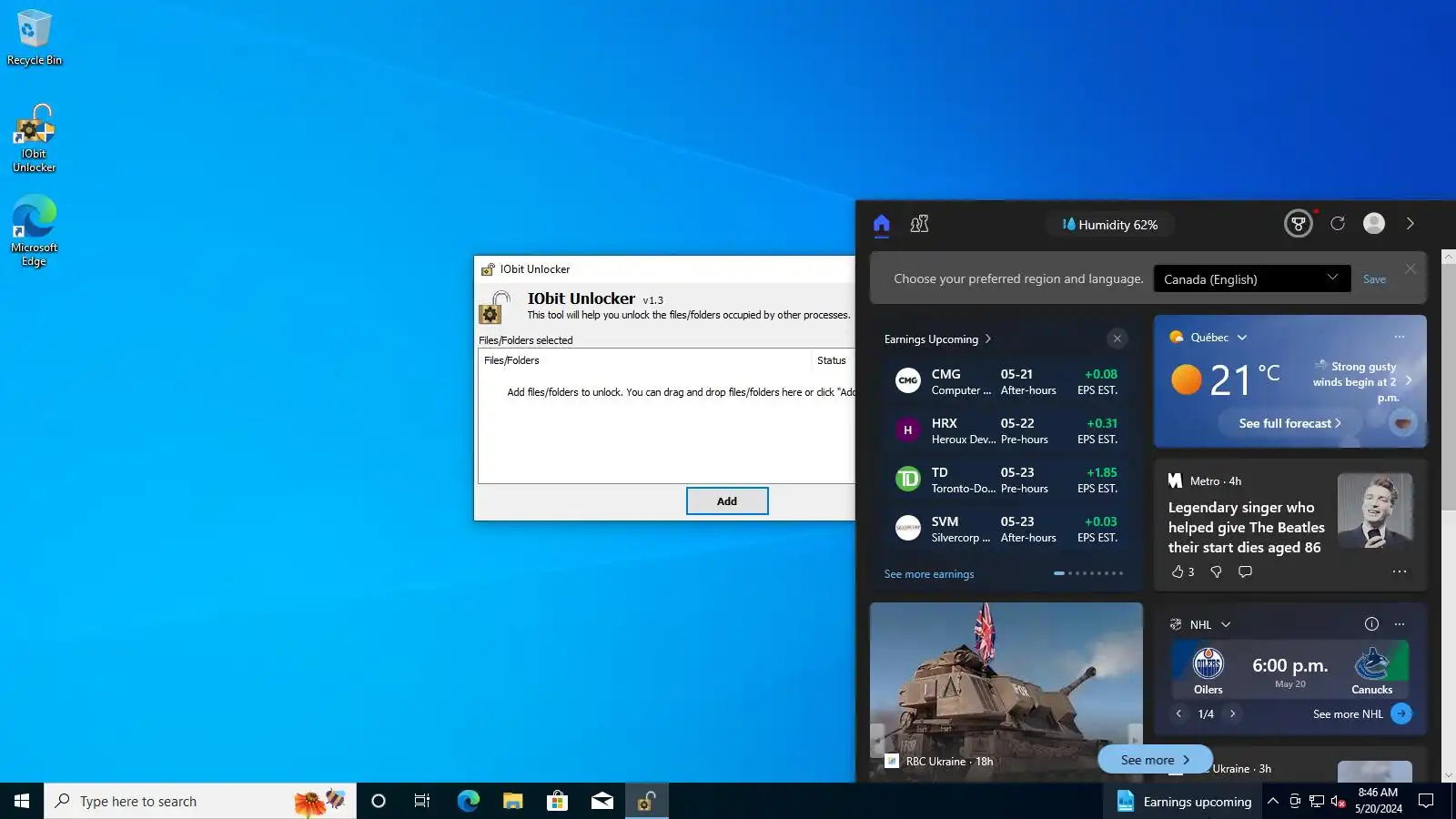Open the Earnings Upcoming heading link
This screenshot has width=1456, height=819.
pyautogui.click(x=938, y=339)
